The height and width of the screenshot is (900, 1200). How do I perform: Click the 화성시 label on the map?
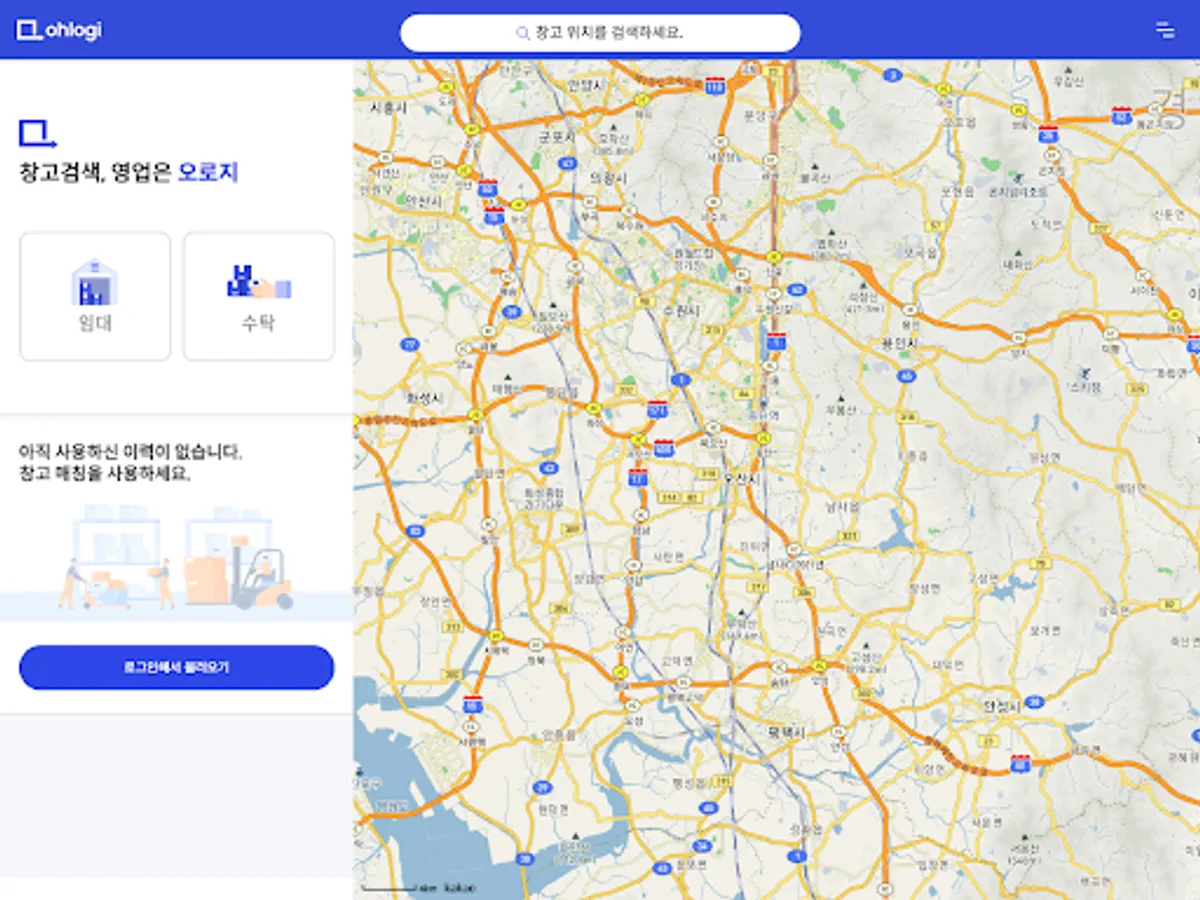[x=424, y=397]
